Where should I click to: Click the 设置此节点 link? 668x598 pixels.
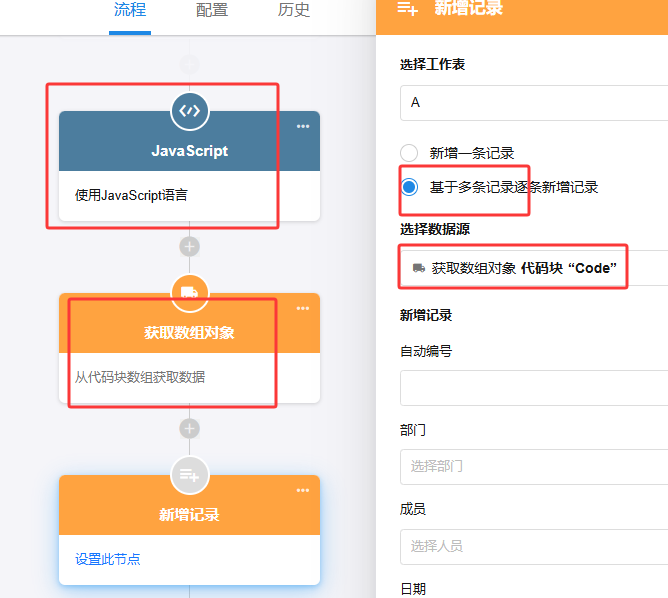pyautogui.click(x=108, y=559)
